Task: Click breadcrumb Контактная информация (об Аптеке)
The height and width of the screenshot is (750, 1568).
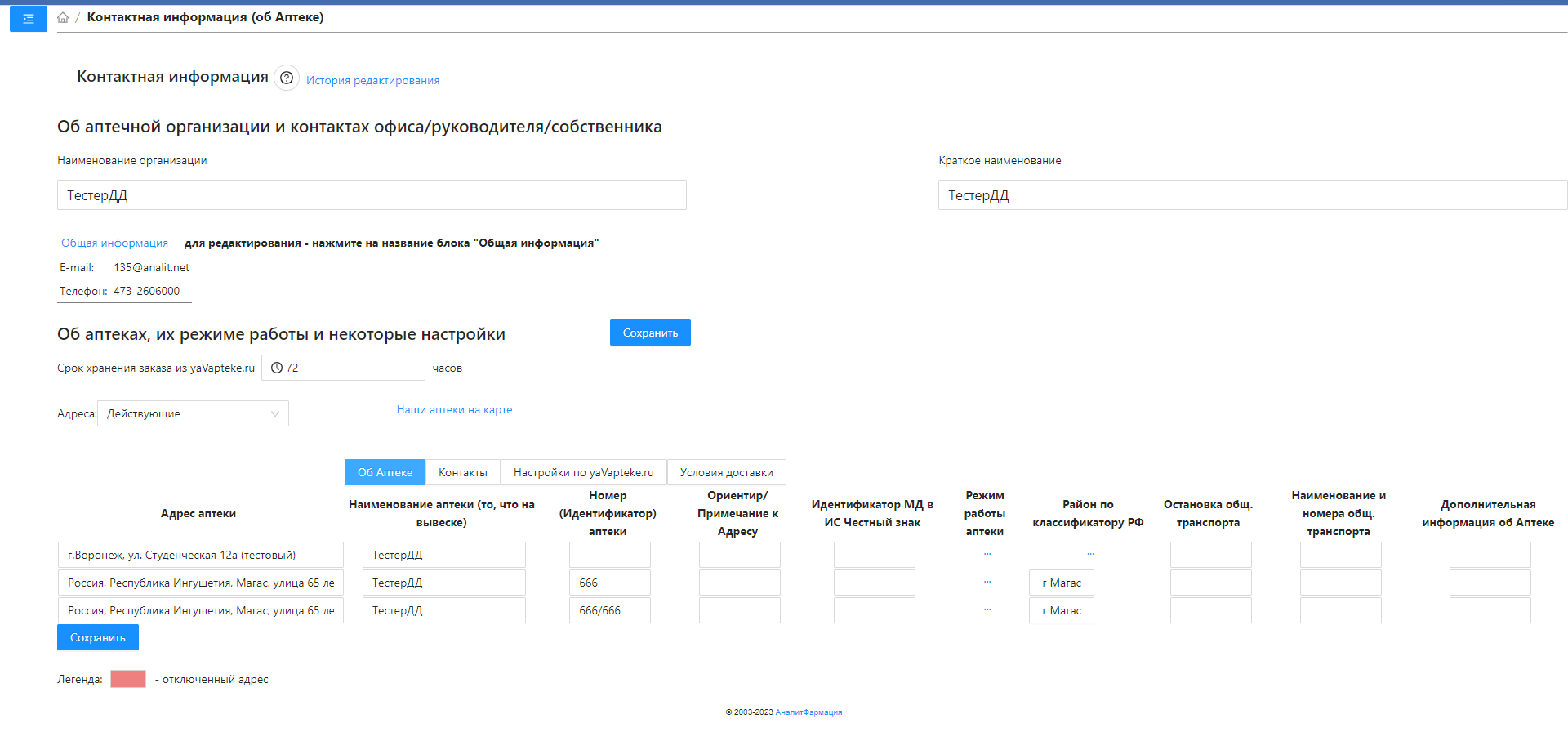Action: 205,17
